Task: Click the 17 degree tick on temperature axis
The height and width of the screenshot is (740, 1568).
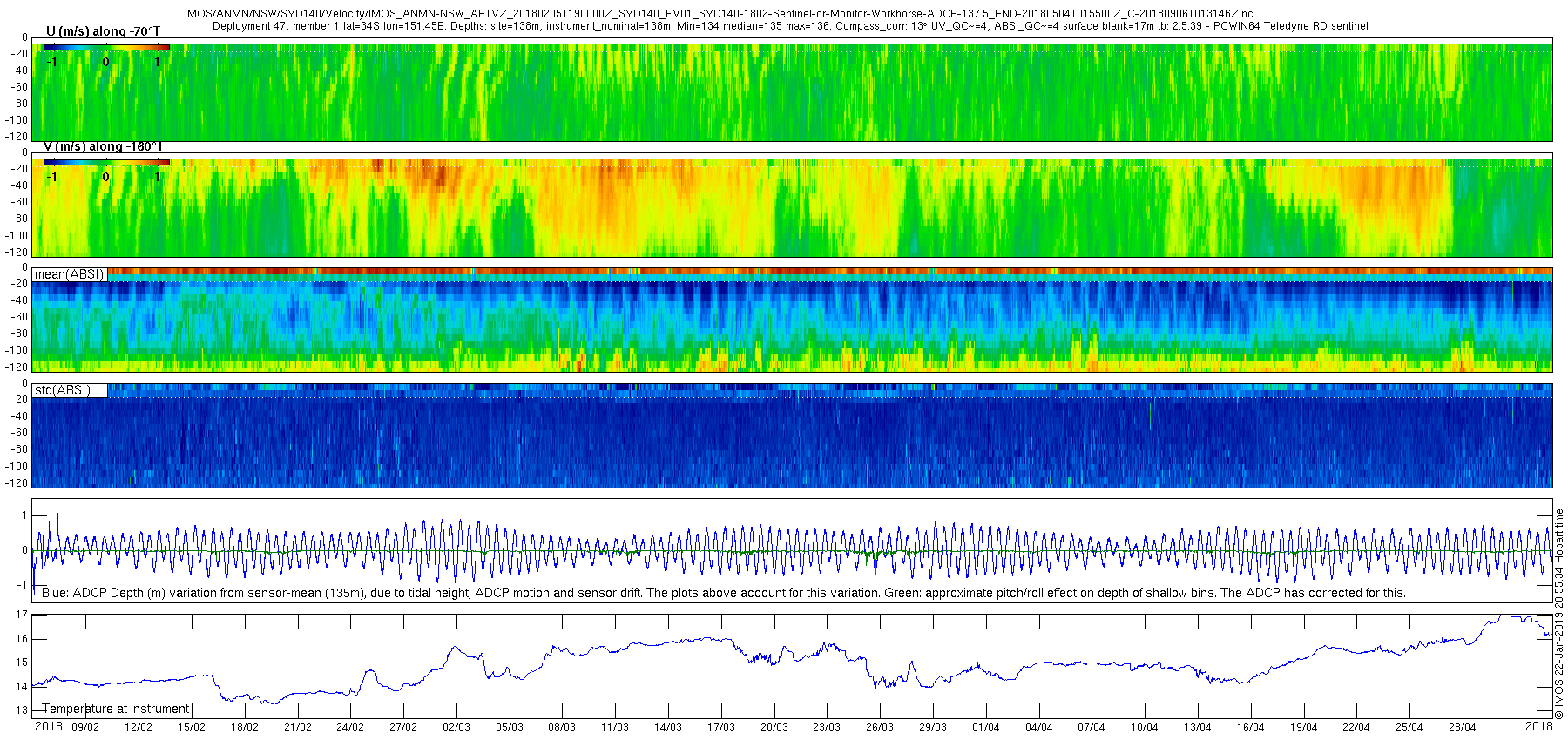Action: (x=22, y=615)
